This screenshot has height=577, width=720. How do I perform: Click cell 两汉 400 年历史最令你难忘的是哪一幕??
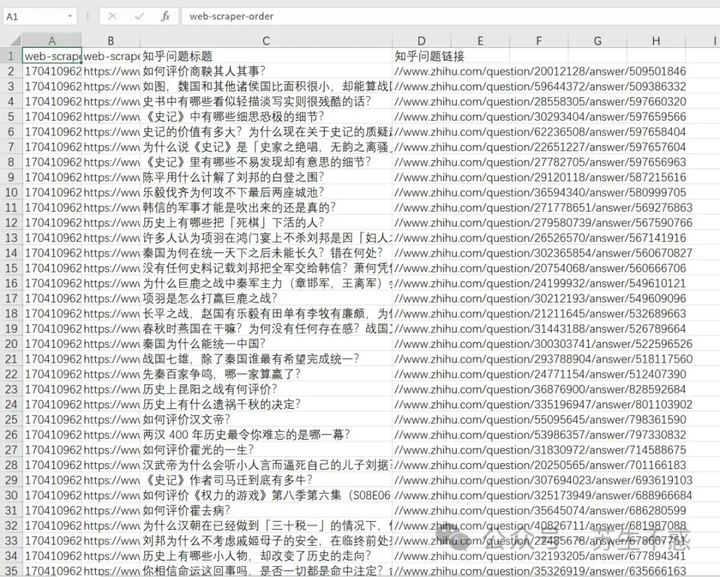(x=266, y=435)
